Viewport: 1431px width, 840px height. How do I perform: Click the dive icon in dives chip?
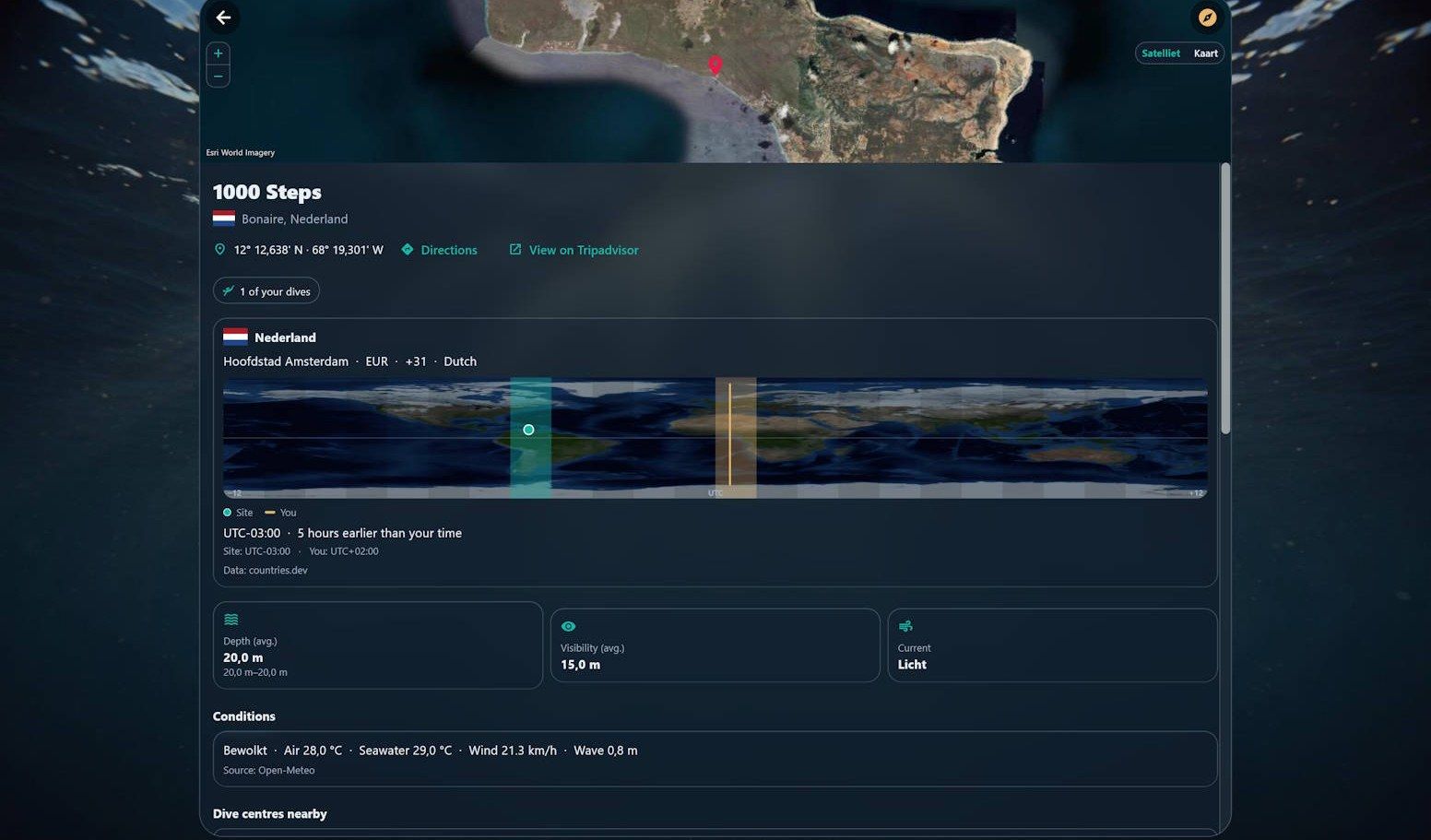click(228, 291)
